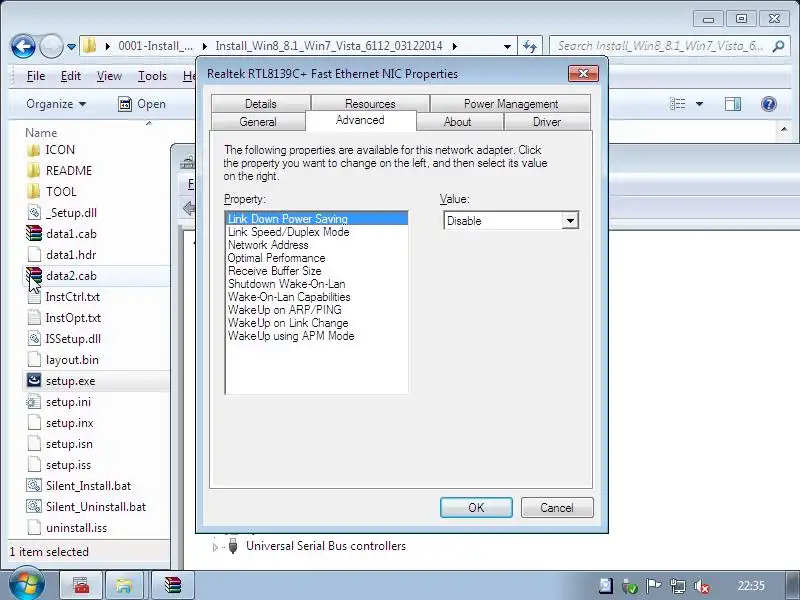Switch to the General tab
This screenshot has height=600, width=800.
(258, 122)
